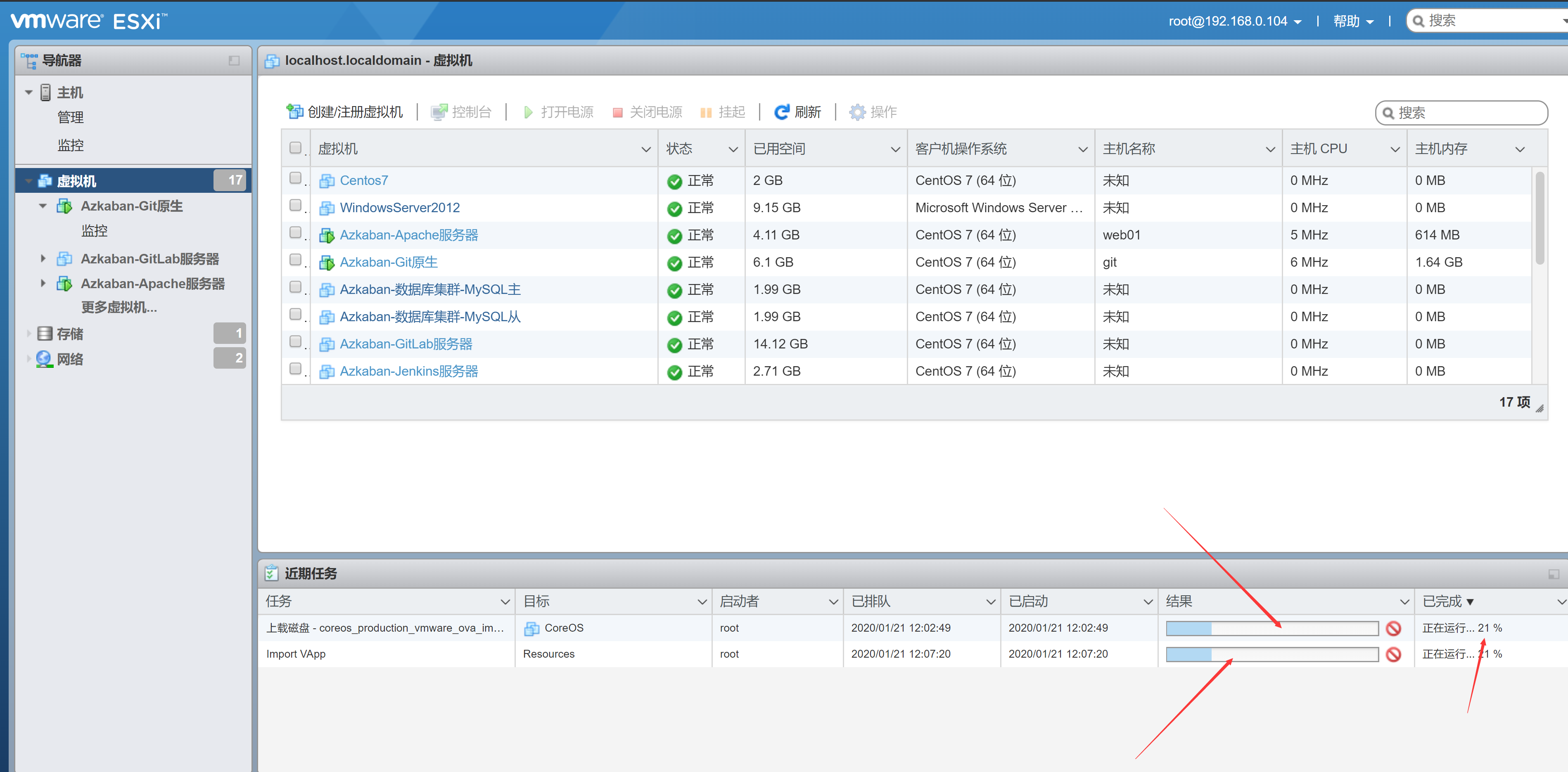Check the Azkaban-数据库集群-MySQL主 row checkbox
This screenshot has height=772, width=1568.
click(x=296, y=287)
